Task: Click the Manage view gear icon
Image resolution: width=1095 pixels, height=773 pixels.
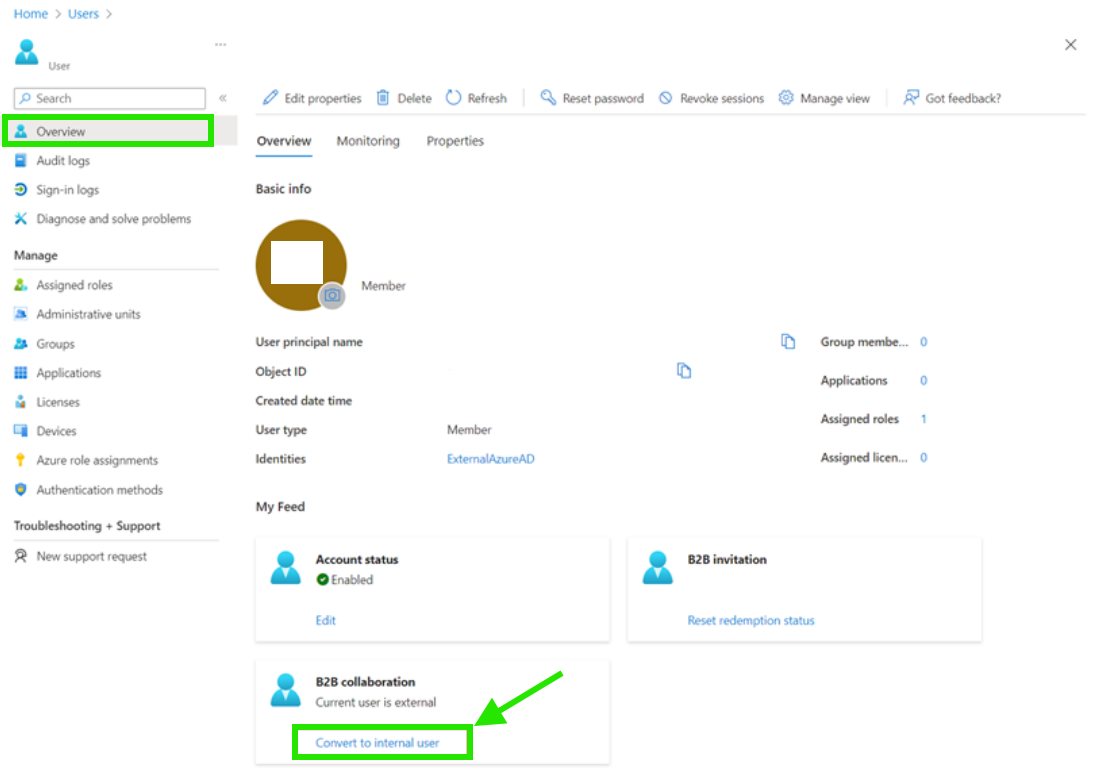Action: click(x=786, y=98)
